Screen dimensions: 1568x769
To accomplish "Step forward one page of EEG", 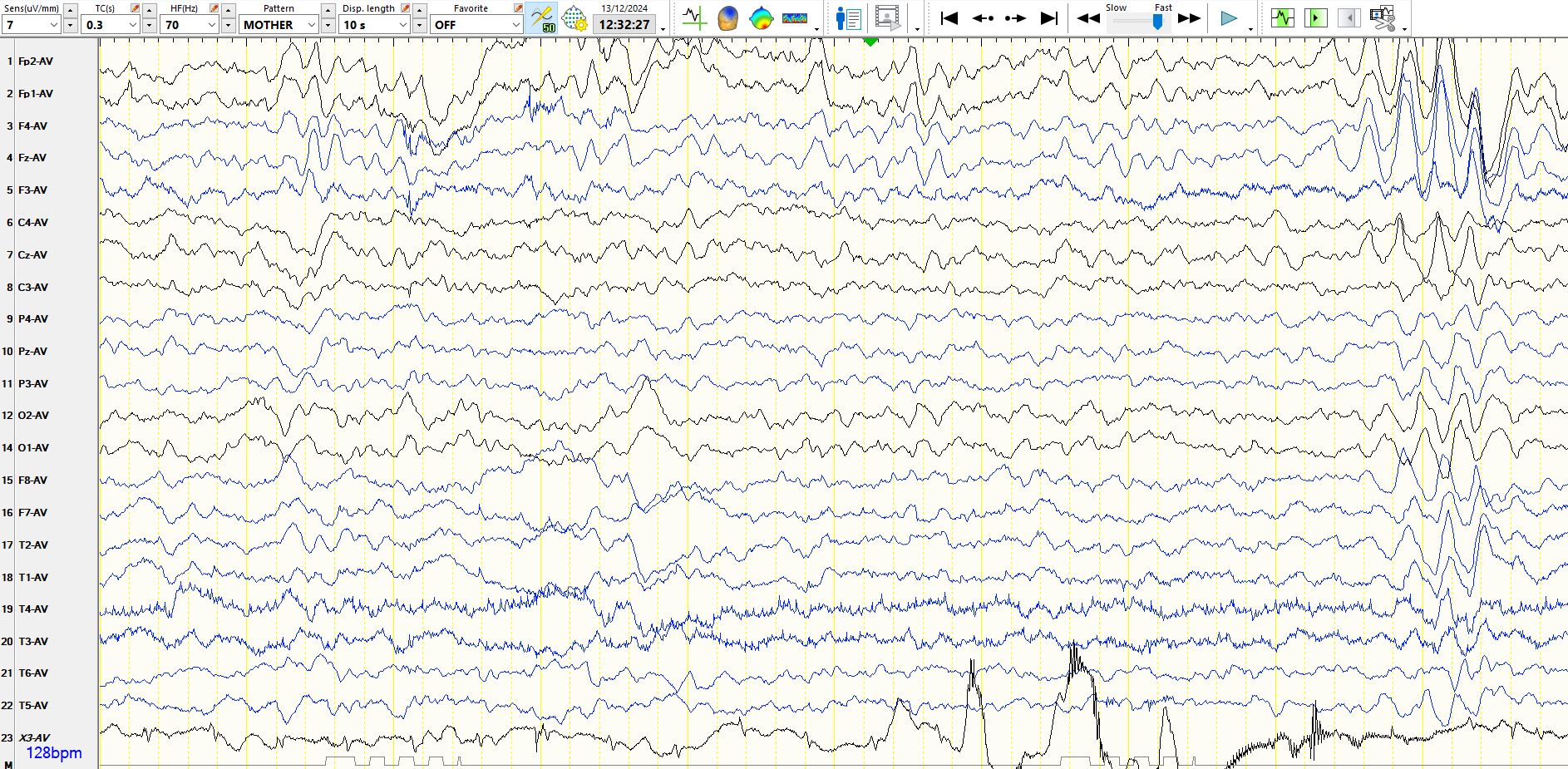I will tap(1015, 18).
